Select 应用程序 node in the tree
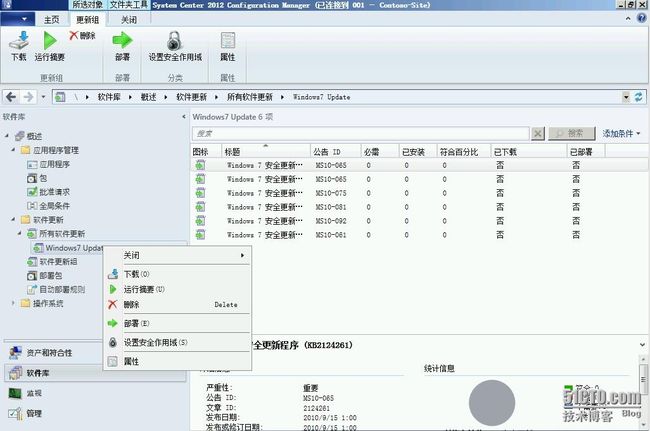Screen dimensions: 650x431 tap(54, 164)
